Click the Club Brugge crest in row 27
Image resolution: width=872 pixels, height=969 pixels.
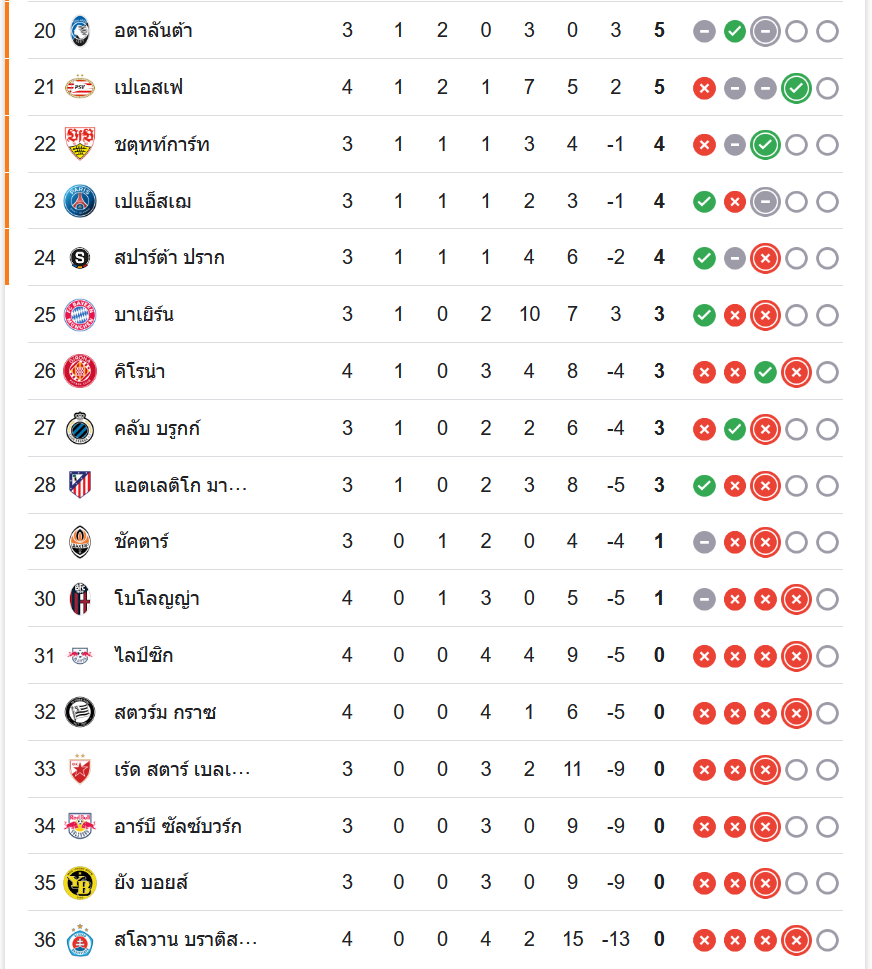[x=80, y=428]
